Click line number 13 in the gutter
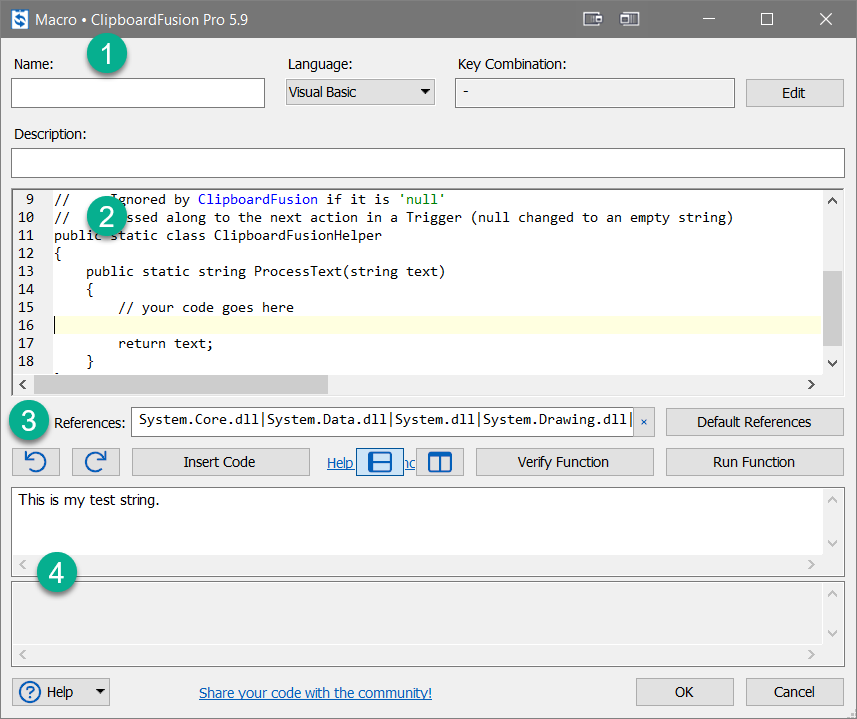Viewport: 857px width, 719px height. point(26,272)
